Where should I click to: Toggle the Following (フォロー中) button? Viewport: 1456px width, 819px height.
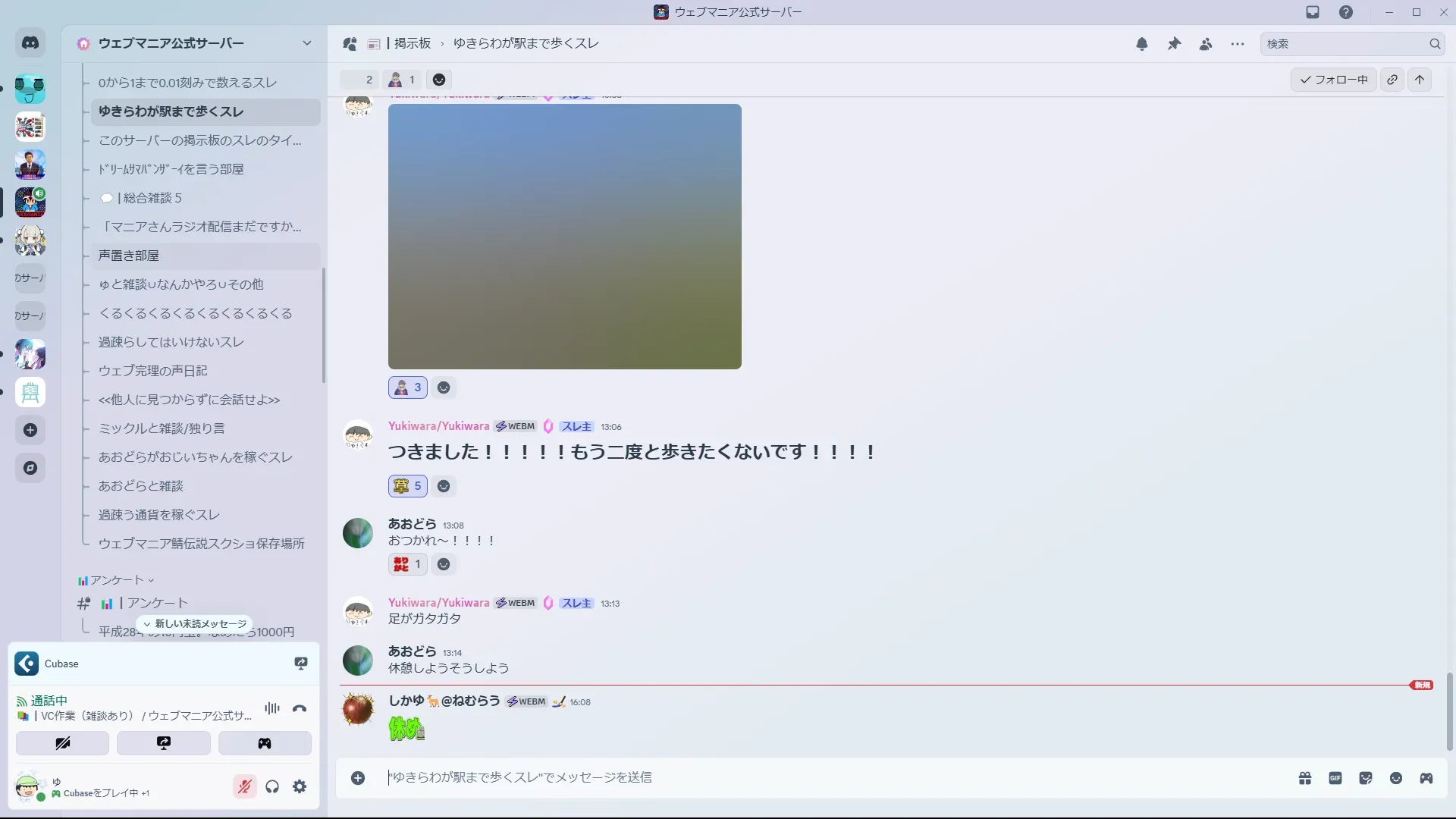[1333, 80]
